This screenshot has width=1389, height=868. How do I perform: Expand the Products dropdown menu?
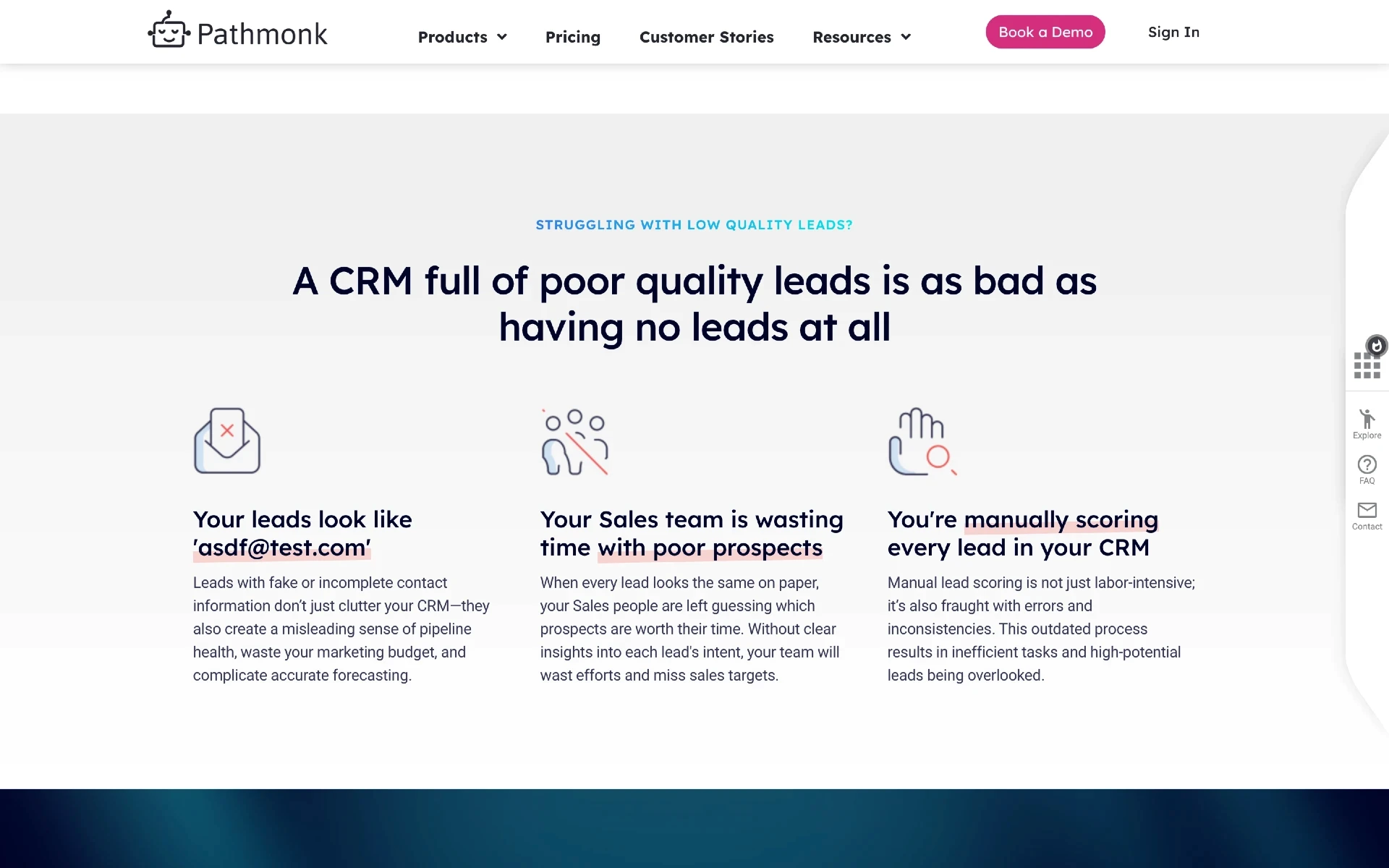click(x=463, y=37)
